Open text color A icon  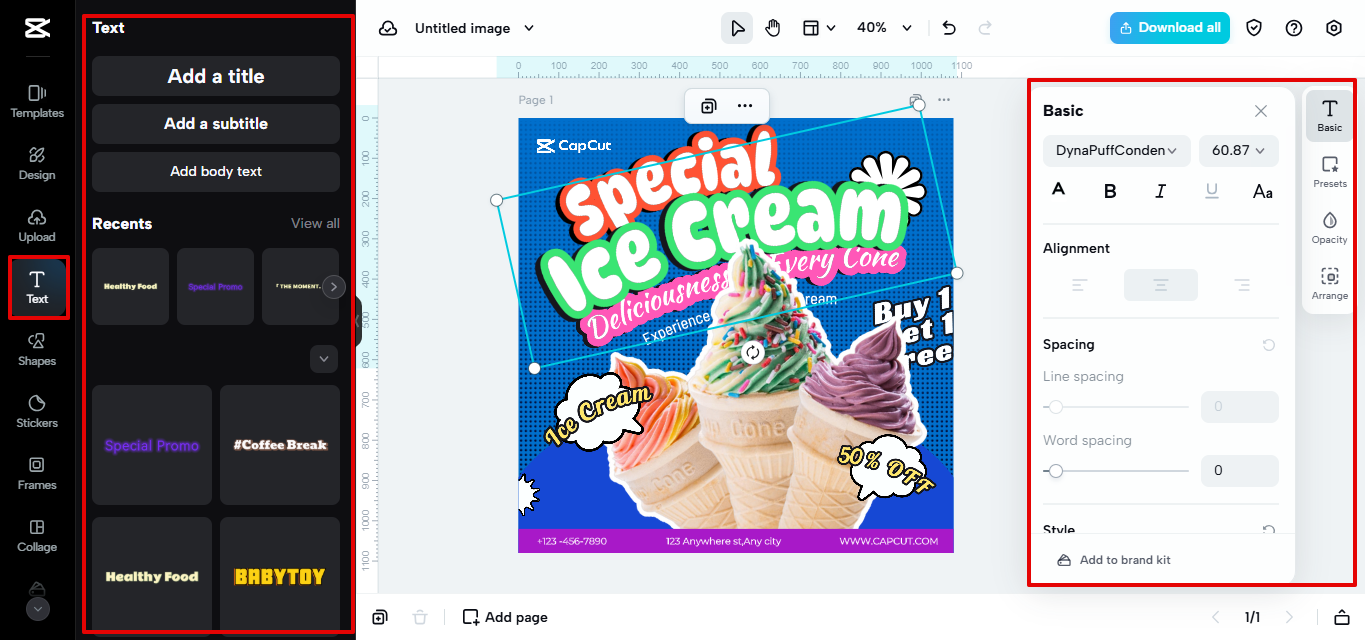[x=1058, y=191]
